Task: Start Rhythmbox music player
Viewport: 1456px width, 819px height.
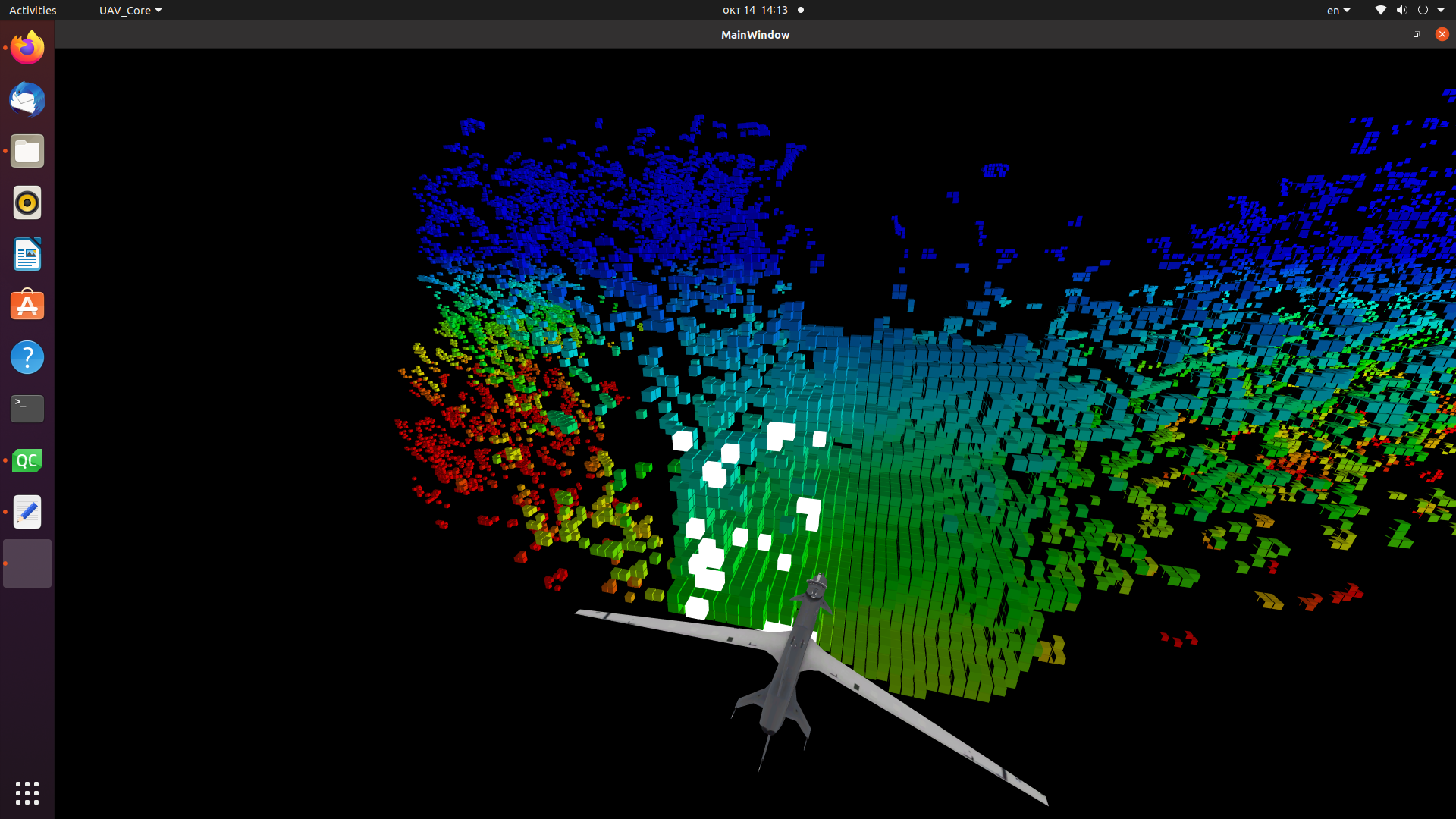Action: point(27,202)
